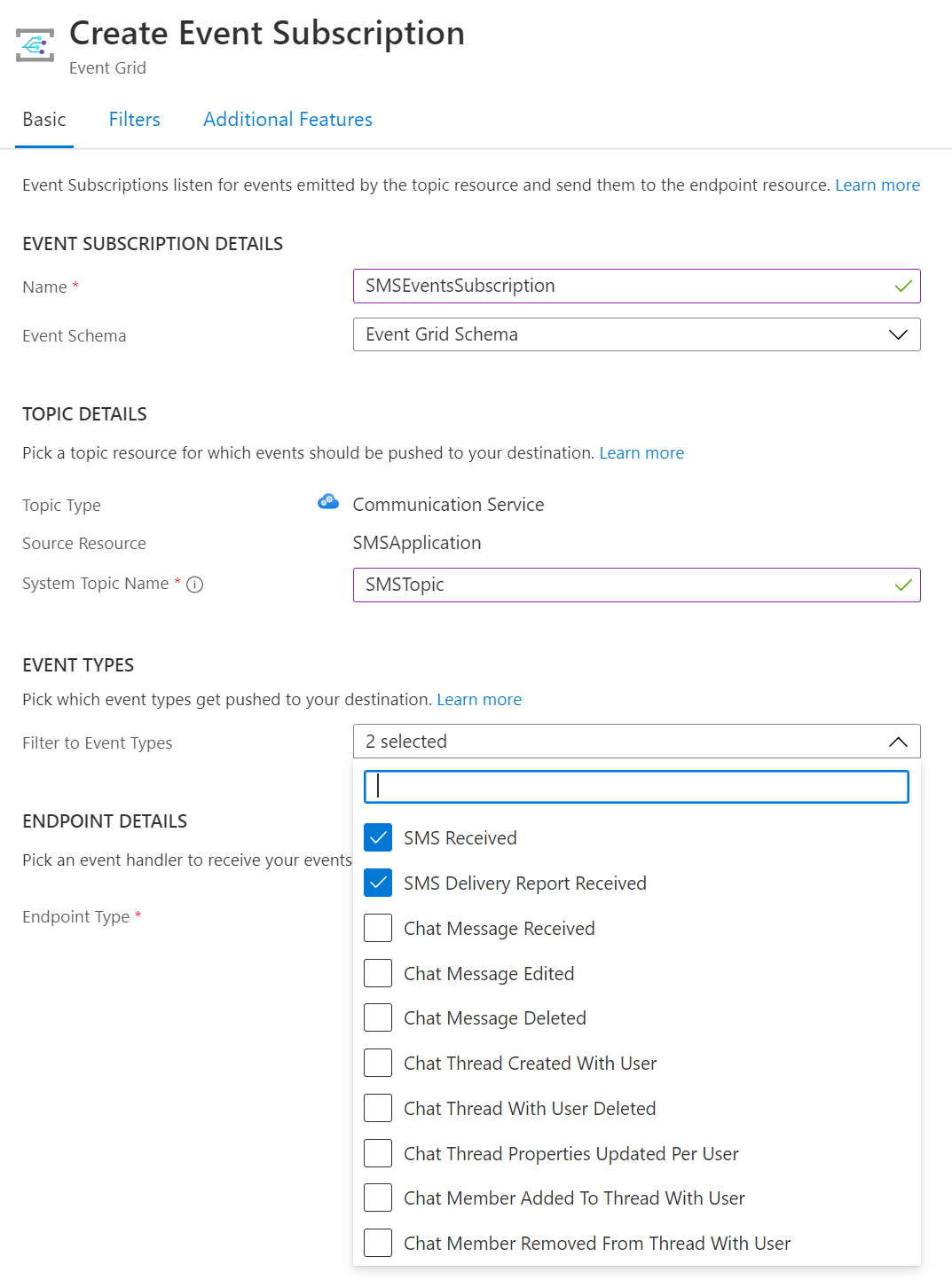Open the Event Schema dropdown

636,334
